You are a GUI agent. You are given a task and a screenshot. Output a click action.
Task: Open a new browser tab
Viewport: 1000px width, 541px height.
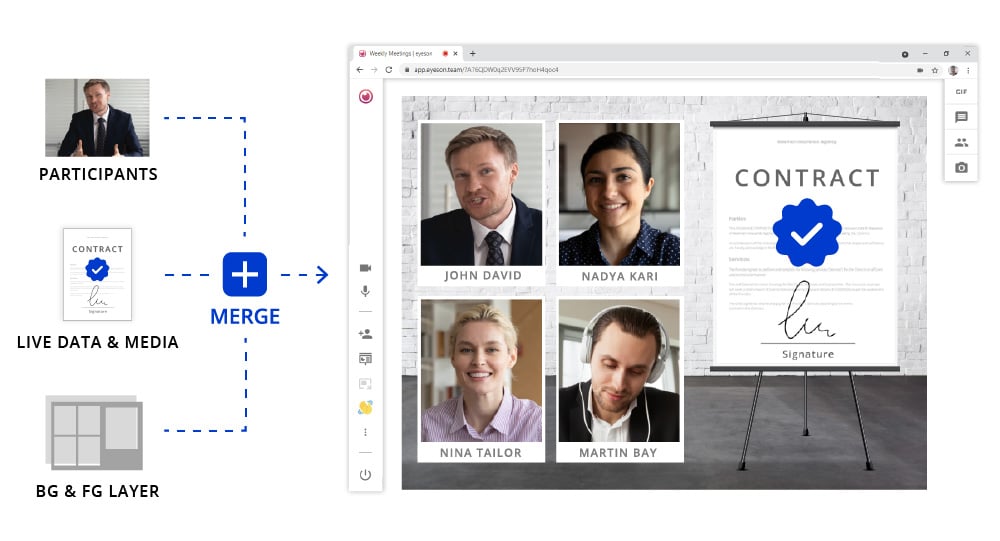tap(473, 54)
